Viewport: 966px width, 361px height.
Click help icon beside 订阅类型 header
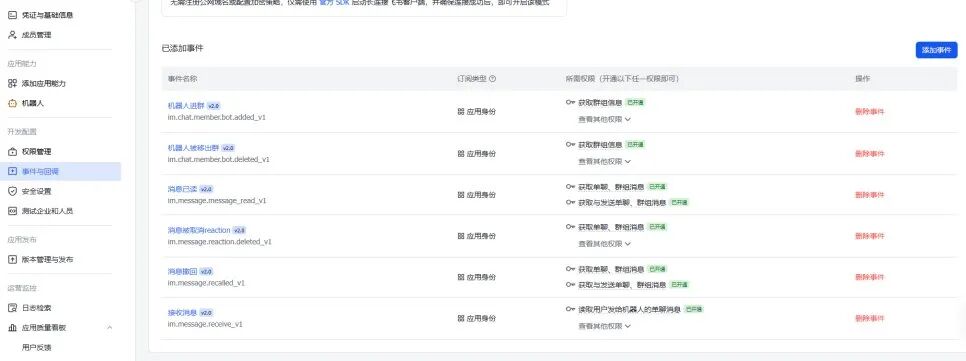click(x=492, y=79)
